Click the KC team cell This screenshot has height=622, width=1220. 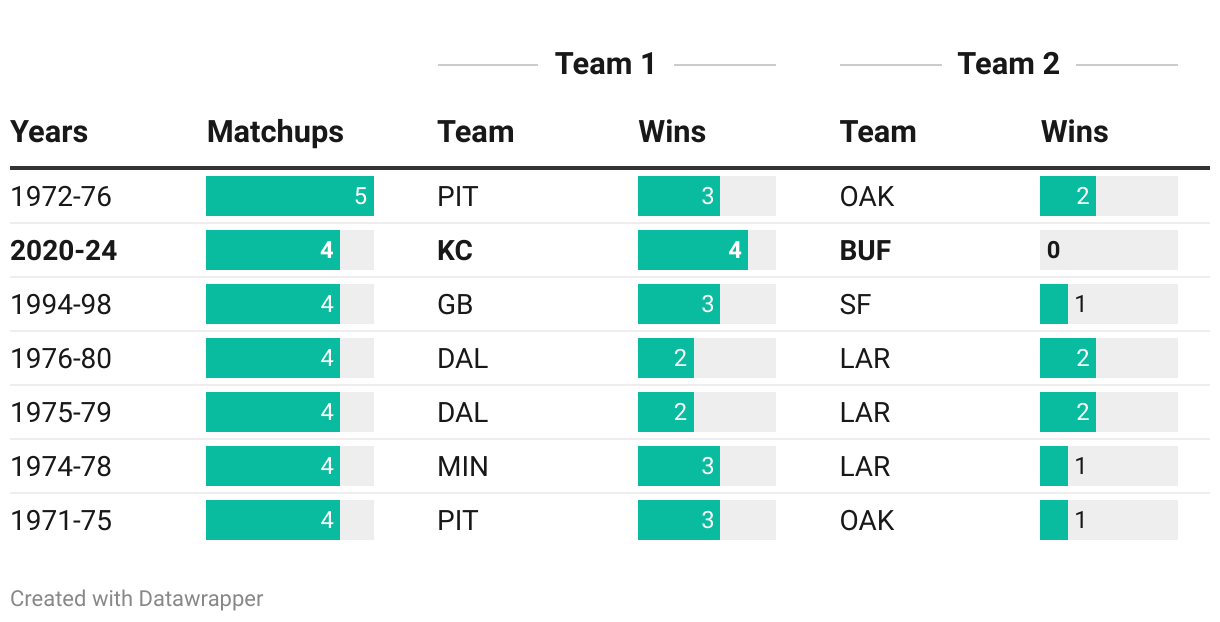pyautogui.click(x=455, y=251)
